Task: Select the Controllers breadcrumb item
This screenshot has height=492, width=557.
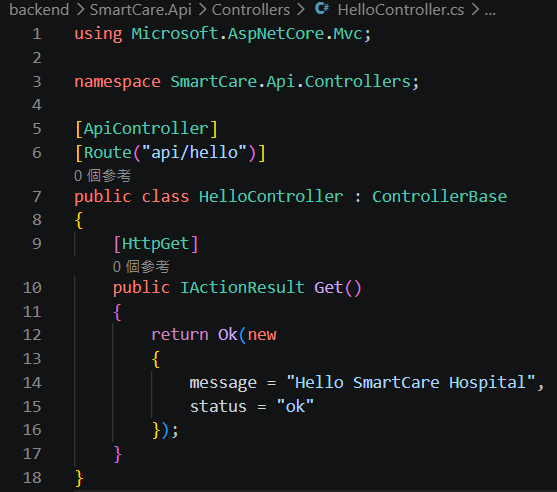Action: coord(251,10)
